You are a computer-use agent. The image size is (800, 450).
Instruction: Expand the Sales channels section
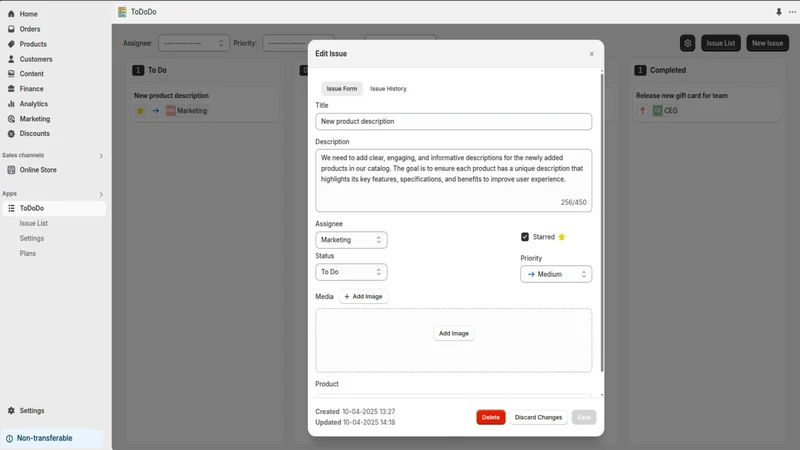[101, 156]
